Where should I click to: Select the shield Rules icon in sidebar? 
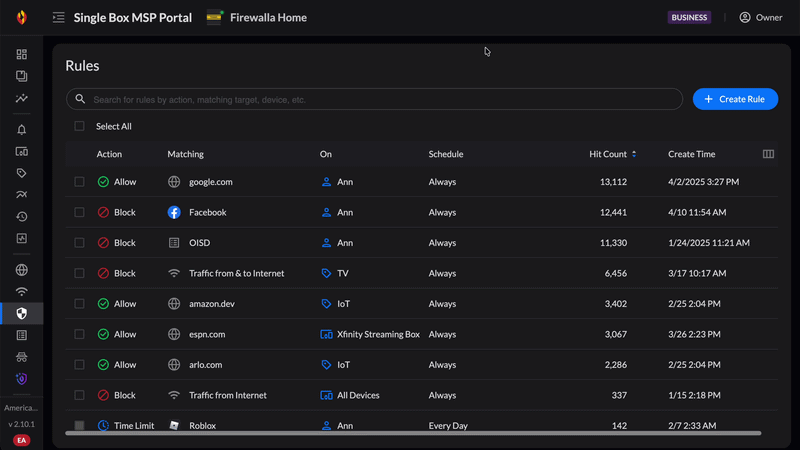(21, 313)
